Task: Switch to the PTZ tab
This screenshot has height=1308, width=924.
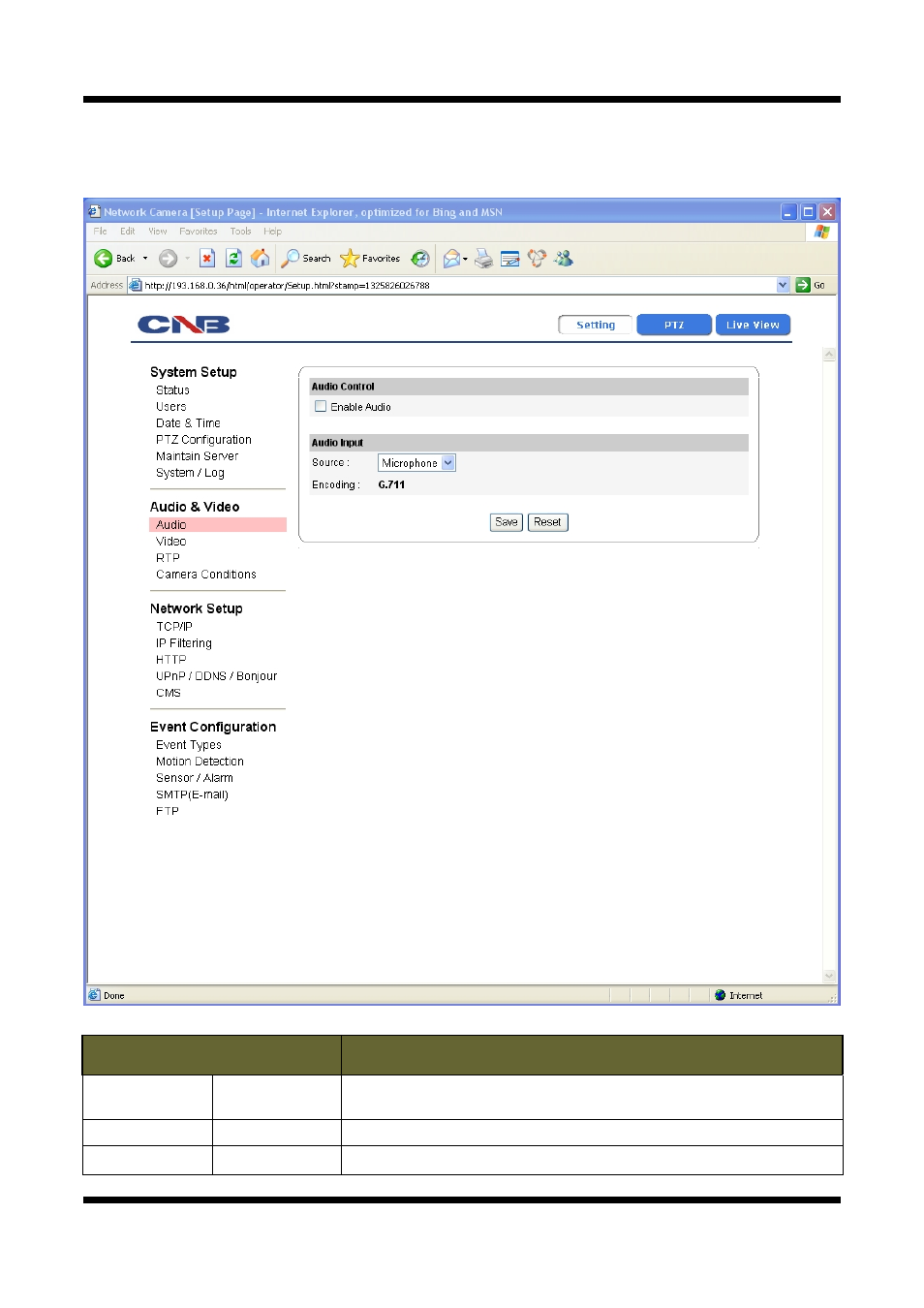Action: coord(674,325)
